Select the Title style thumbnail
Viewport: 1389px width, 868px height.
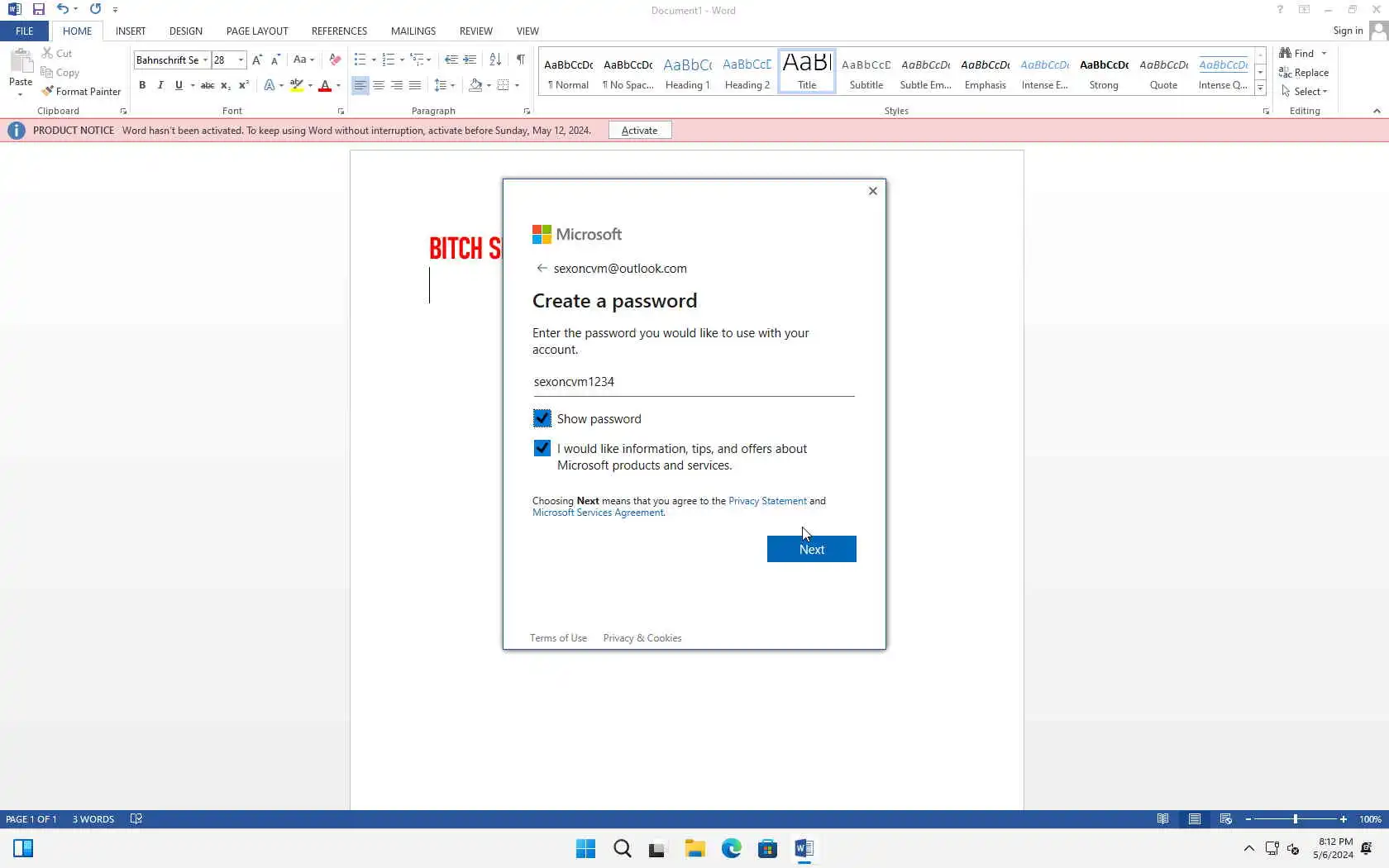pyautogui.click(x=807, y=70)
